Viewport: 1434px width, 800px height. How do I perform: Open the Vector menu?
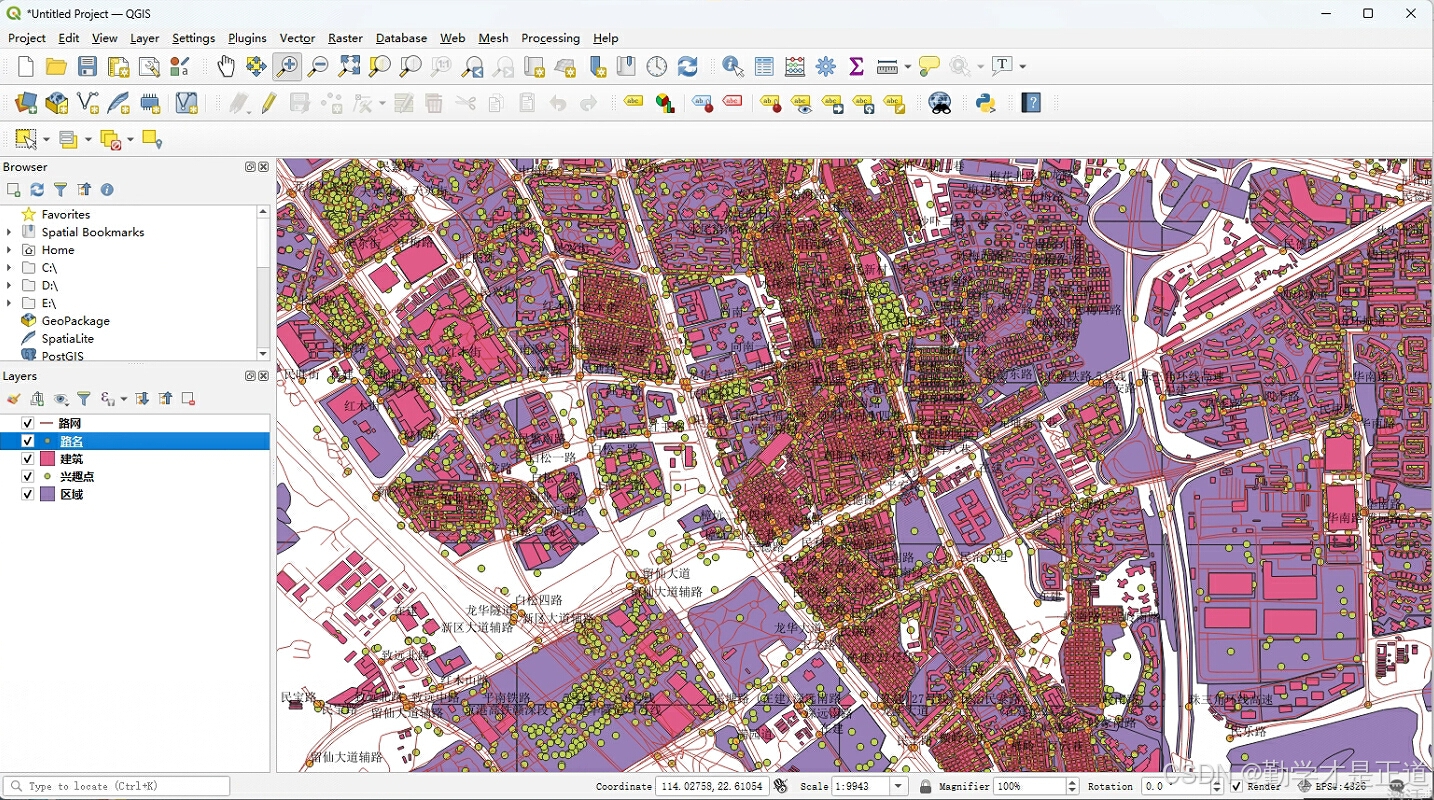coord(297,38)
